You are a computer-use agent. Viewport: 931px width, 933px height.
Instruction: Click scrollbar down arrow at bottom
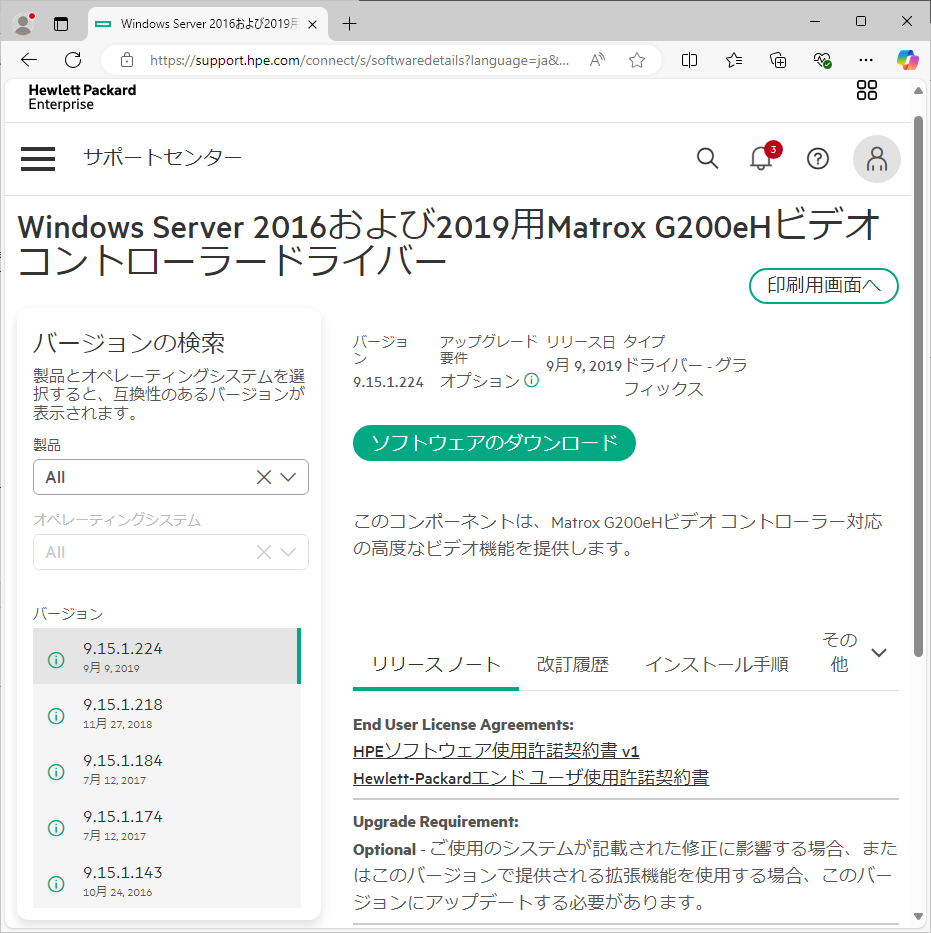click(918, 917)
